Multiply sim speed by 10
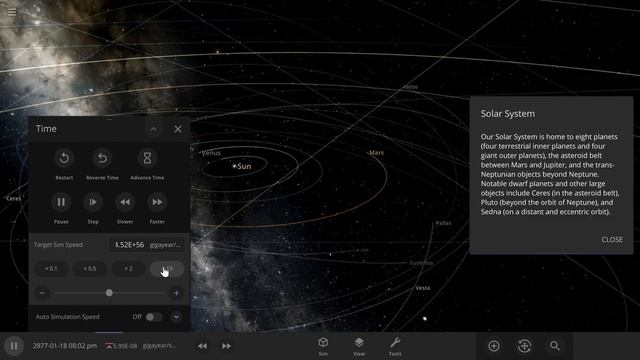This screenshot has height=360, width=640. (167, 269)
